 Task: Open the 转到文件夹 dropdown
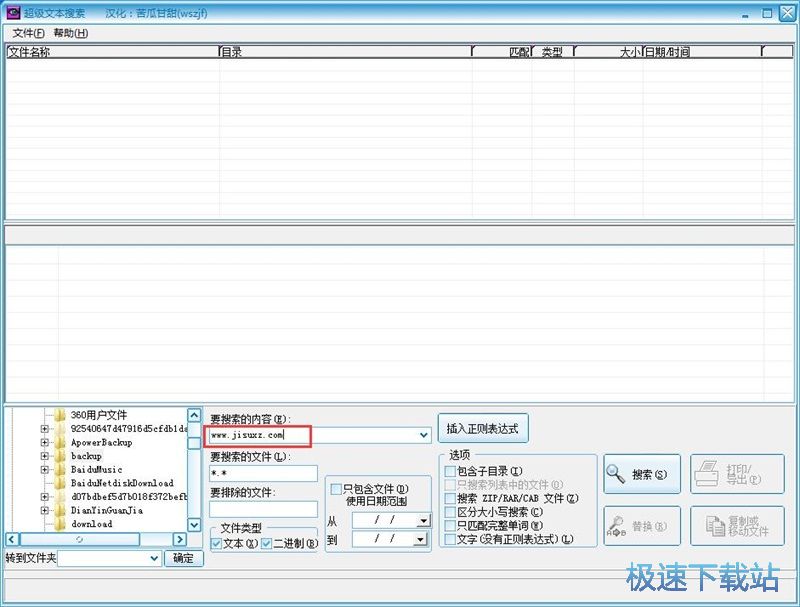154,559
